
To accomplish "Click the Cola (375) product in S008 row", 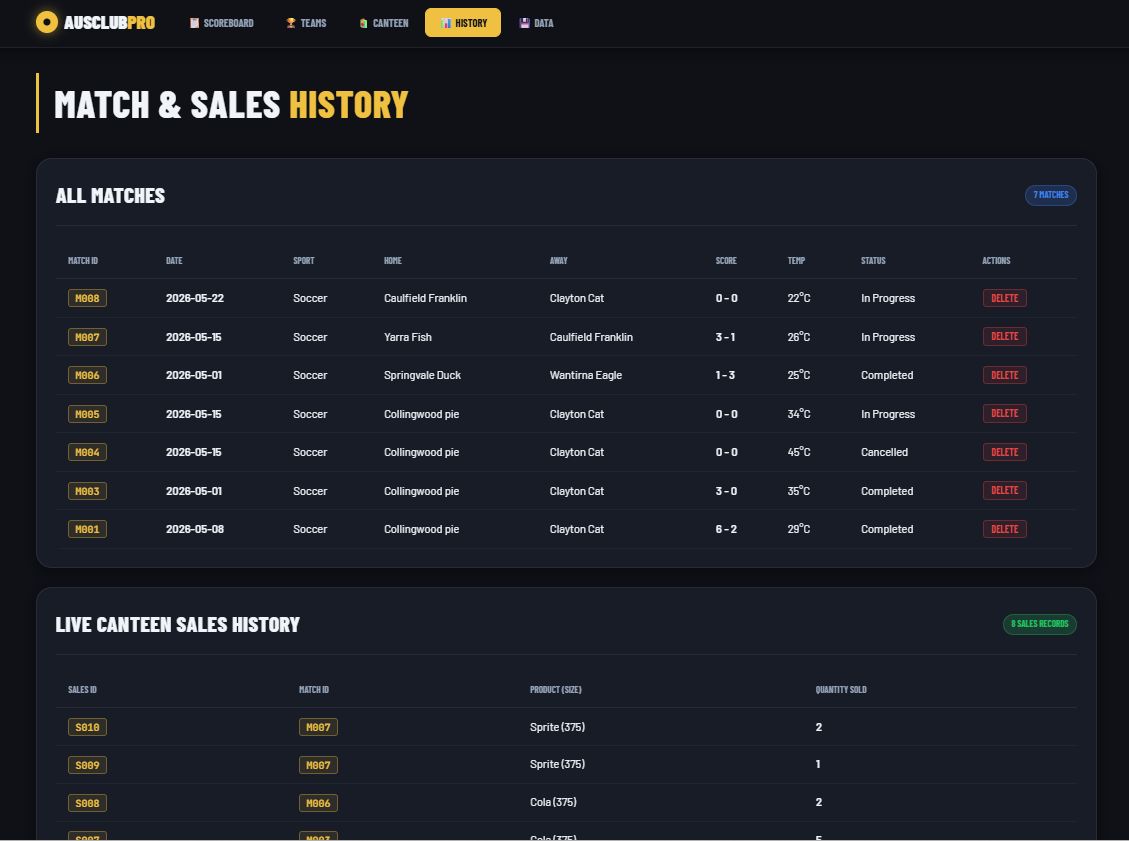I will [x=553, y=802].
